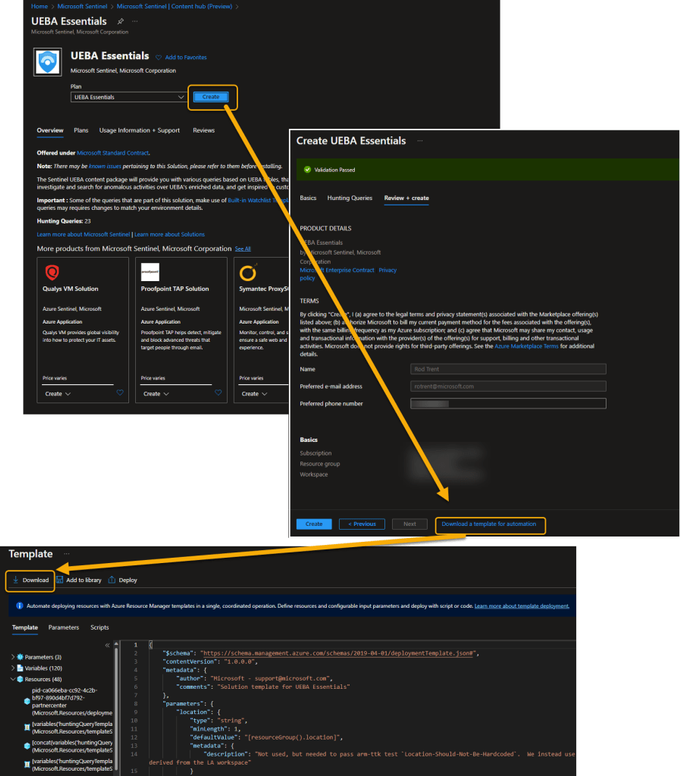681x776 pixels.
Task: Open Learn more about Microsoft Sentinel link
Action: click(x=83, y=235)
